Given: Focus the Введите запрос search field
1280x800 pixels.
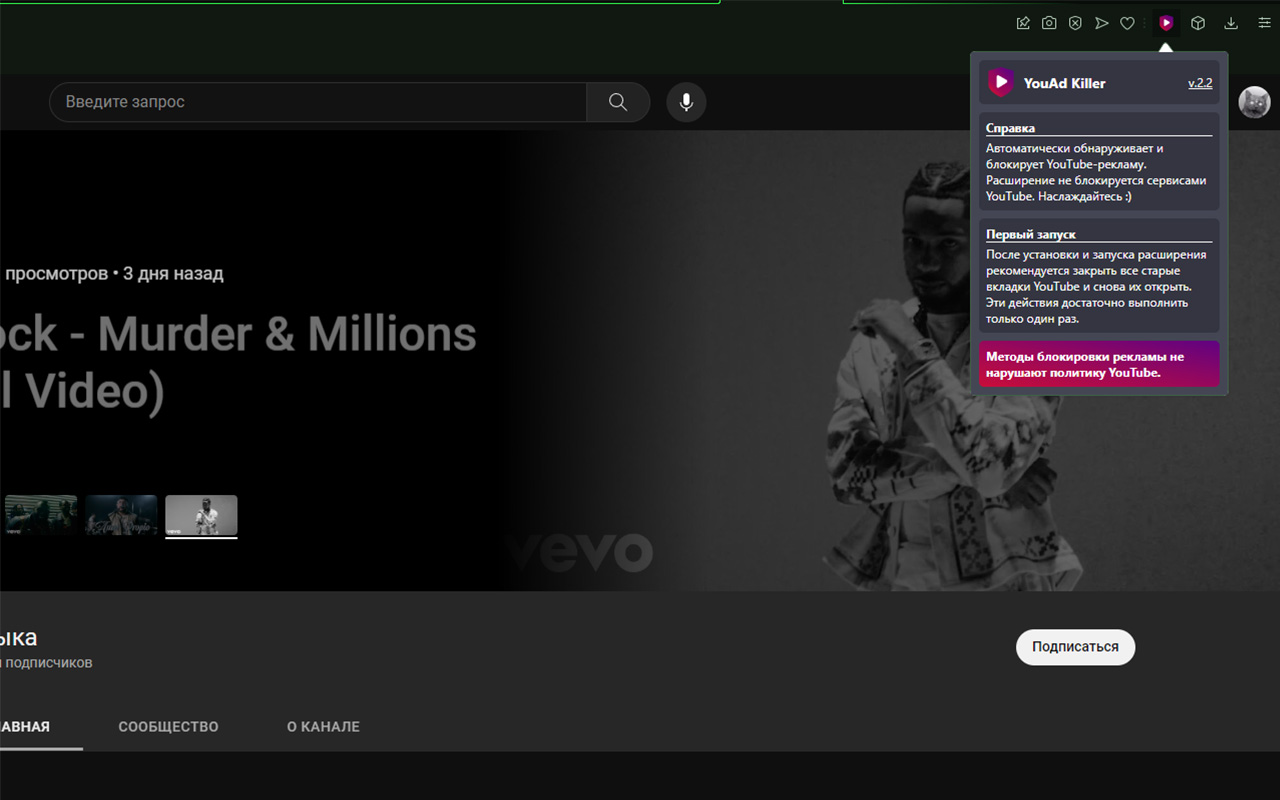Looking at the screenshot, I should click(x=318, y=102).
